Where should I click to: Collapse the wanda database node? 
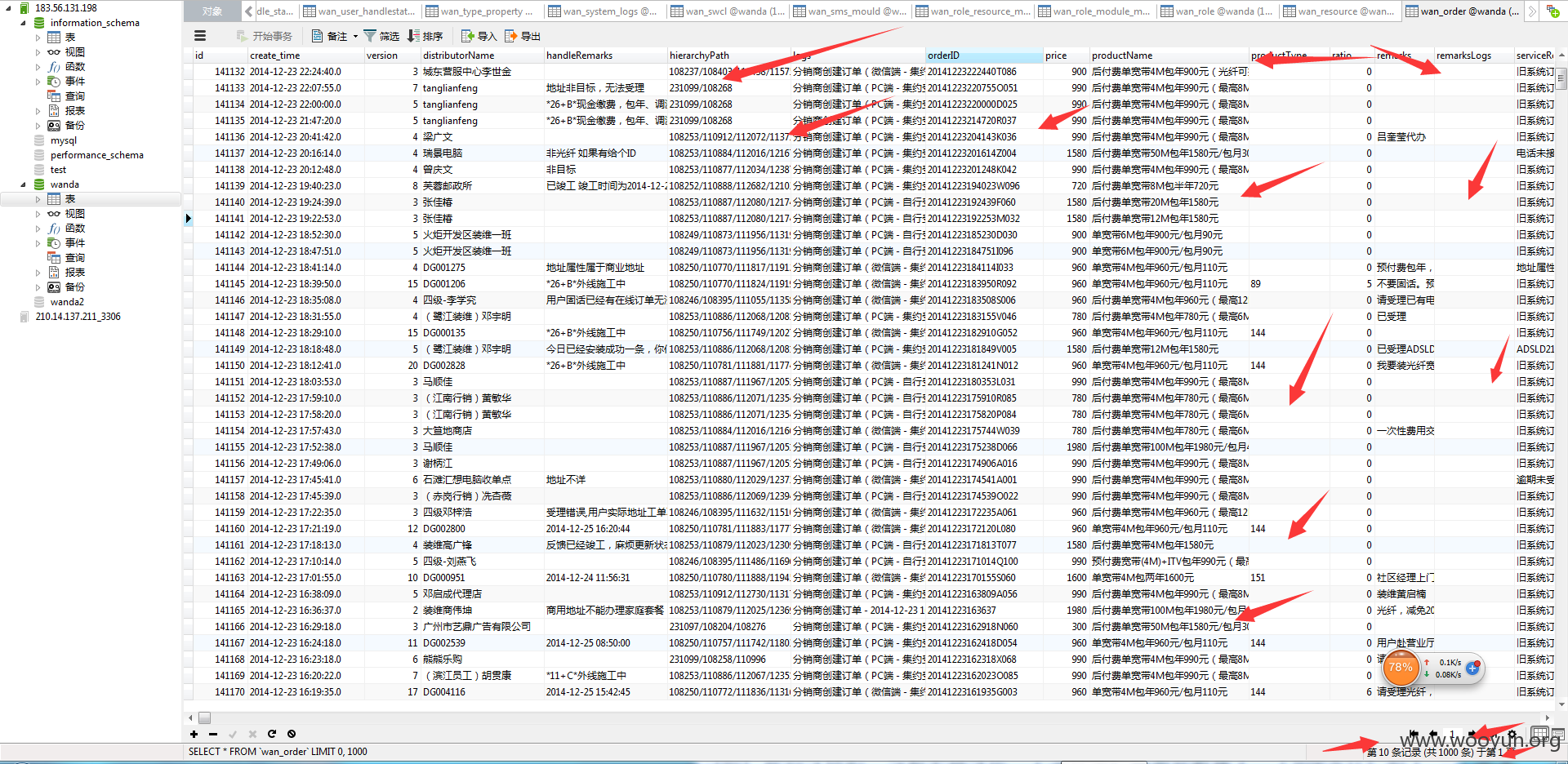23,184
